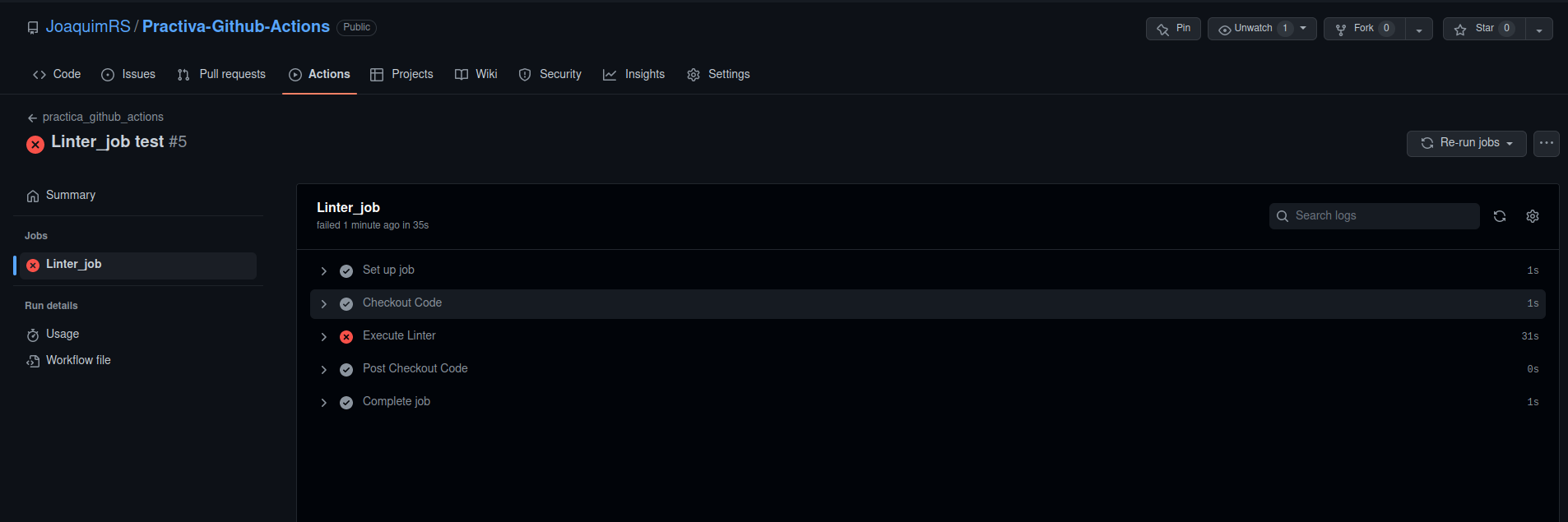Open the Fork options dropdown arrow

coord(1419,30)
